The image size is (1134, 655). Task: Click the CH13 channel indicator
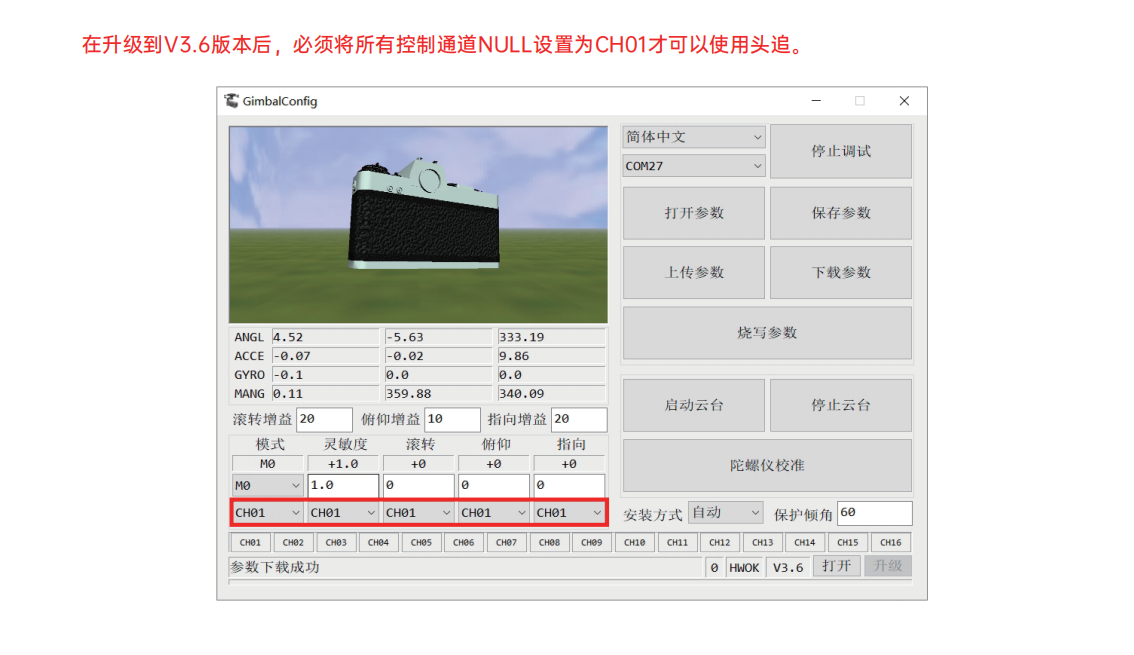point(762,542)
